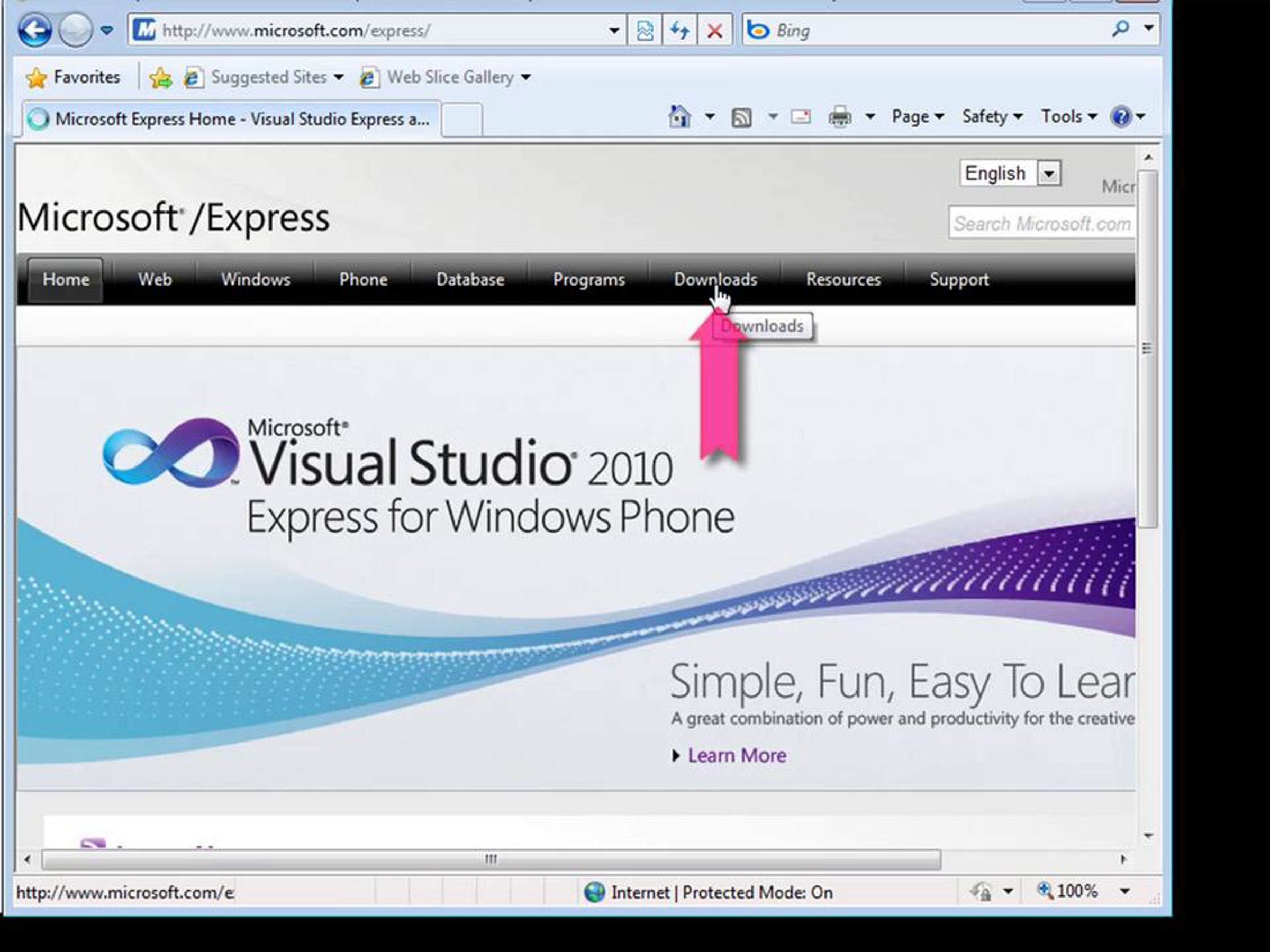
Task: Click the RSS feeds icon
Action: [x=741, y=117]
